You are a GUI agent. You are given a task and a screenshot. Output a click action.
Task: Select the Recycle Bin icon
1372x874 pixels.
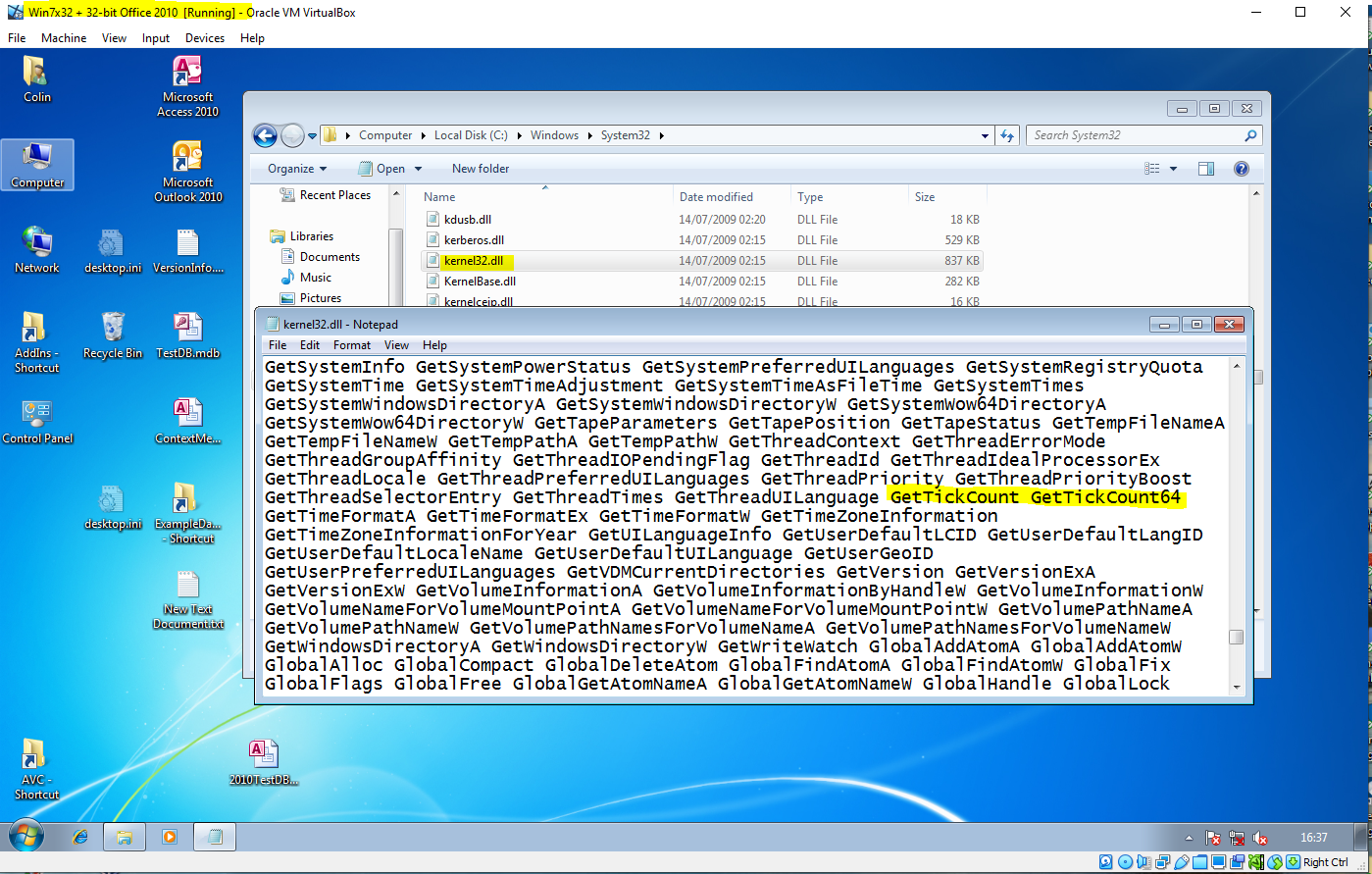[113, 335]
